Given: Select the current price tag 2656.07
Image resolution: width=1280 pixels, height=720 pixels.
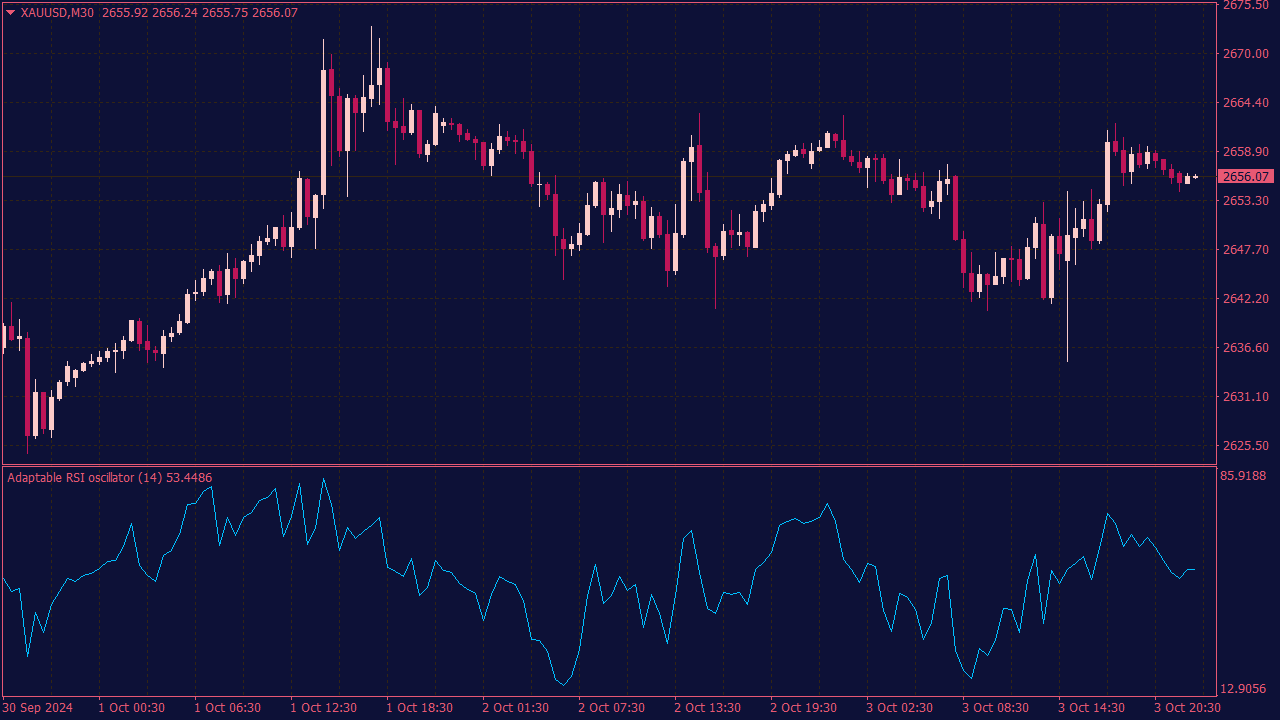Looking at the screenshot, I should [1247, 177].
